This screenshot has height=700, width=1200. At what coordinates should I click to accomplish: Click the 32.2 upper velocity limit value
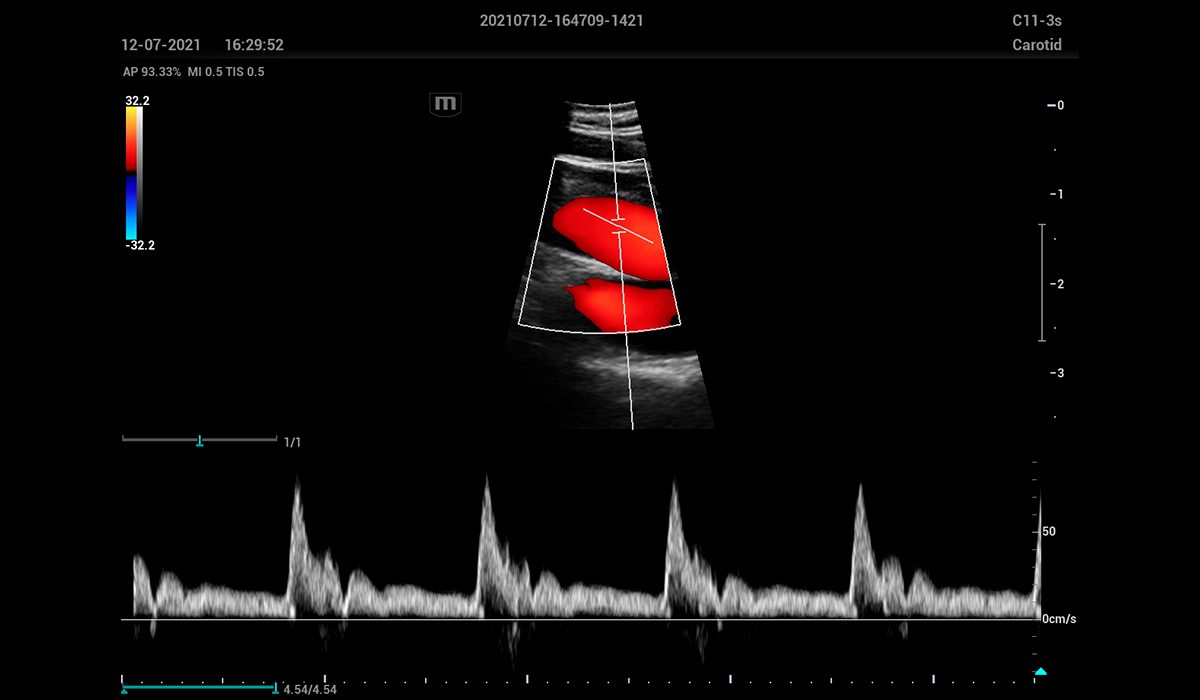(138, 101)
